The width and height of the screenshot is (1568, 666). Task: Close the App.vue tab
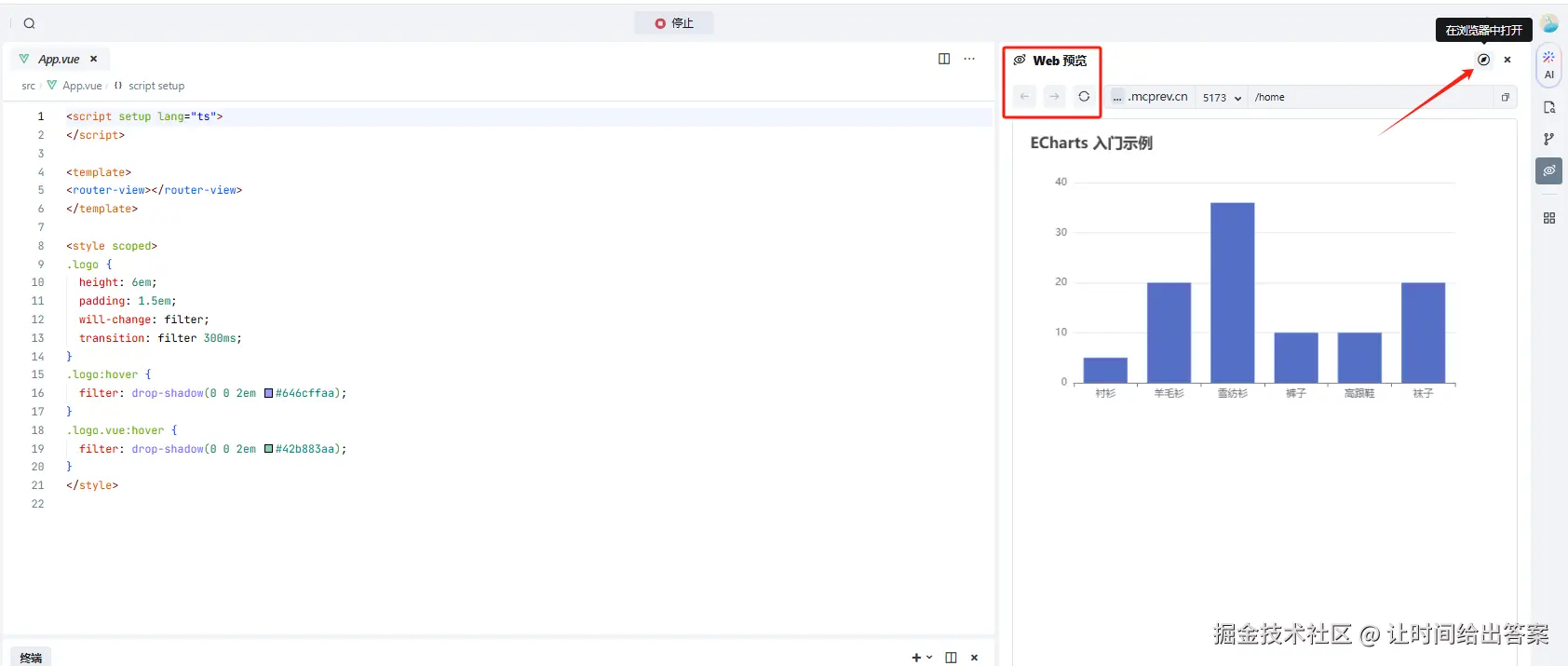tap(93, 59)
